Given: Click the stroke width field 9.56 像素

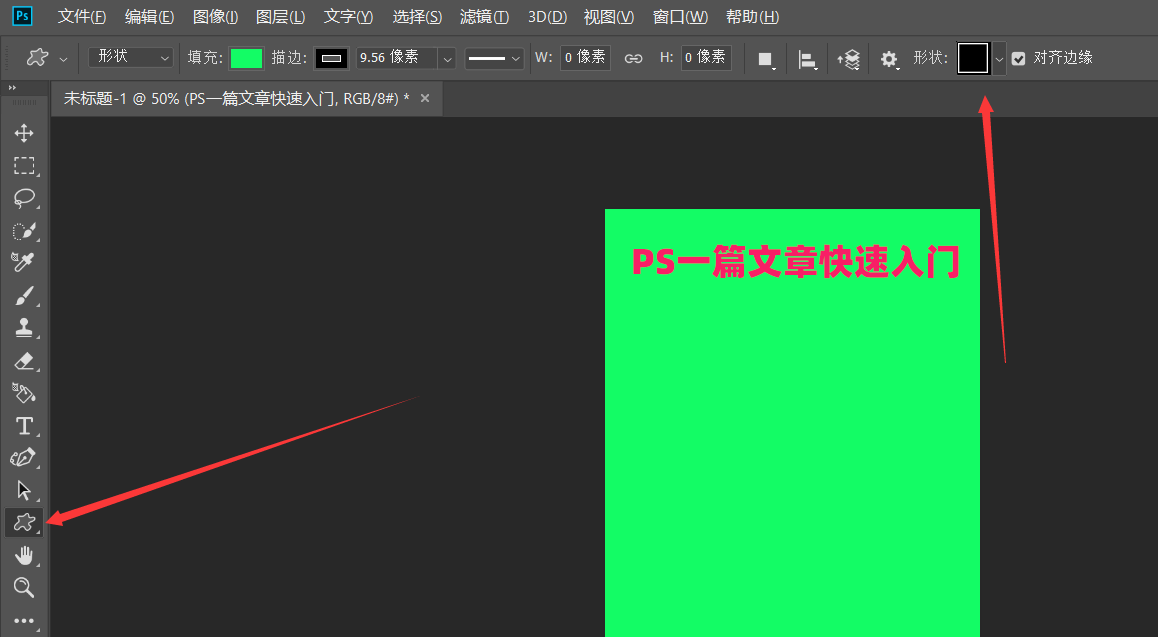Looking at the screenshot, I should pyautogui.click(x=397, y=58).
